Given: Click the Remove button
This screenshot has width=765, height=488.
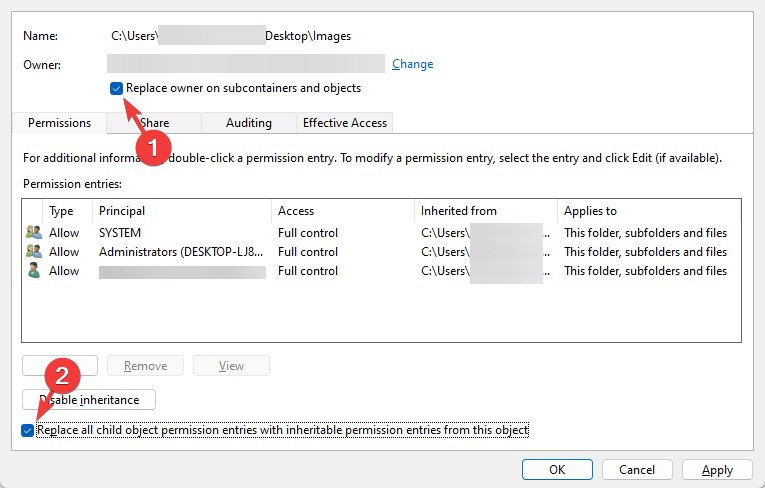Looking at the screenshot, I should pos(145,366).
